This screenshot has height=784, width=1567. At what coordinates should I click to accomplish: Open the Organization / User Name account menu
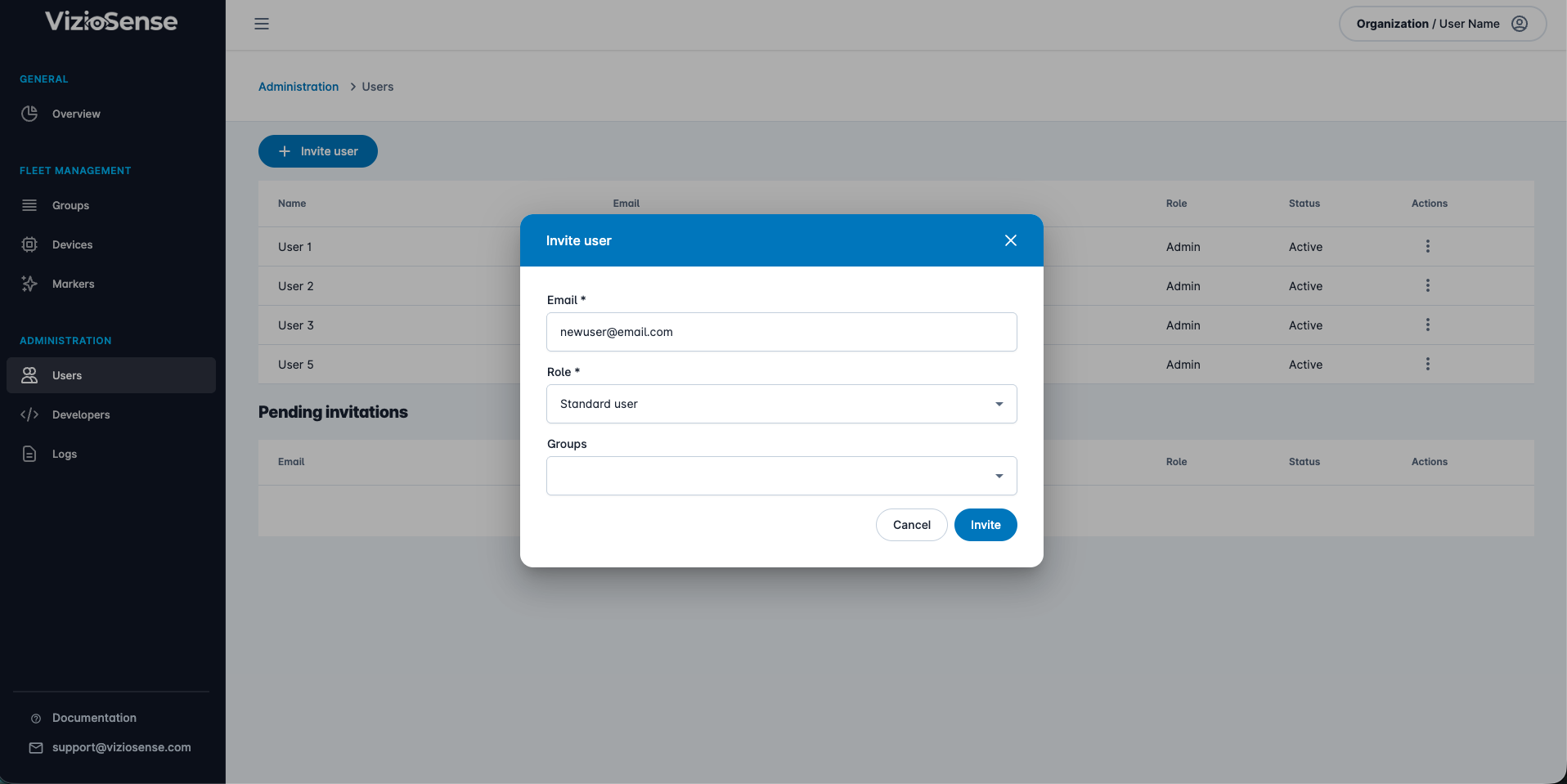pyautogui.click(x=1443, y=24)
